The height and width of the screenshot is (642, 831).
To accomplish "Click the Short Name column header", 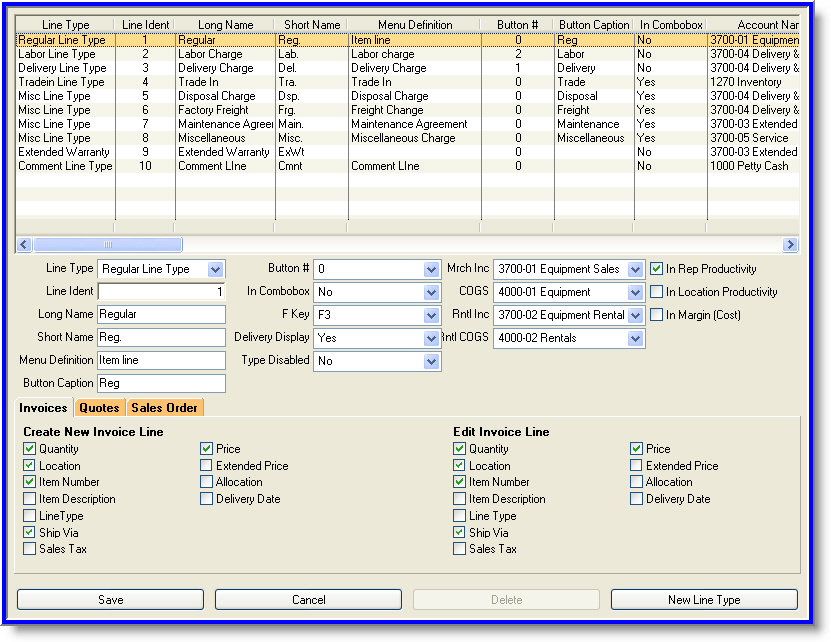I will tap(311, 24).
